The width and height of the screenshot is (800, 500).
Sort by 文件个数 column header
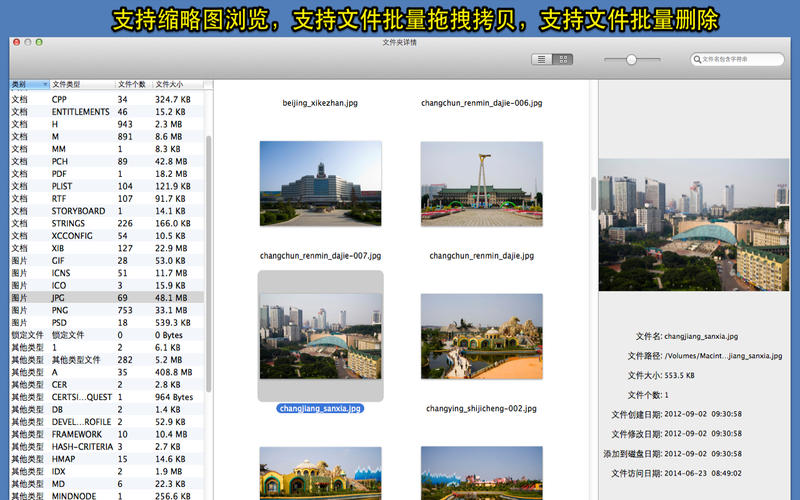point(133,85)
